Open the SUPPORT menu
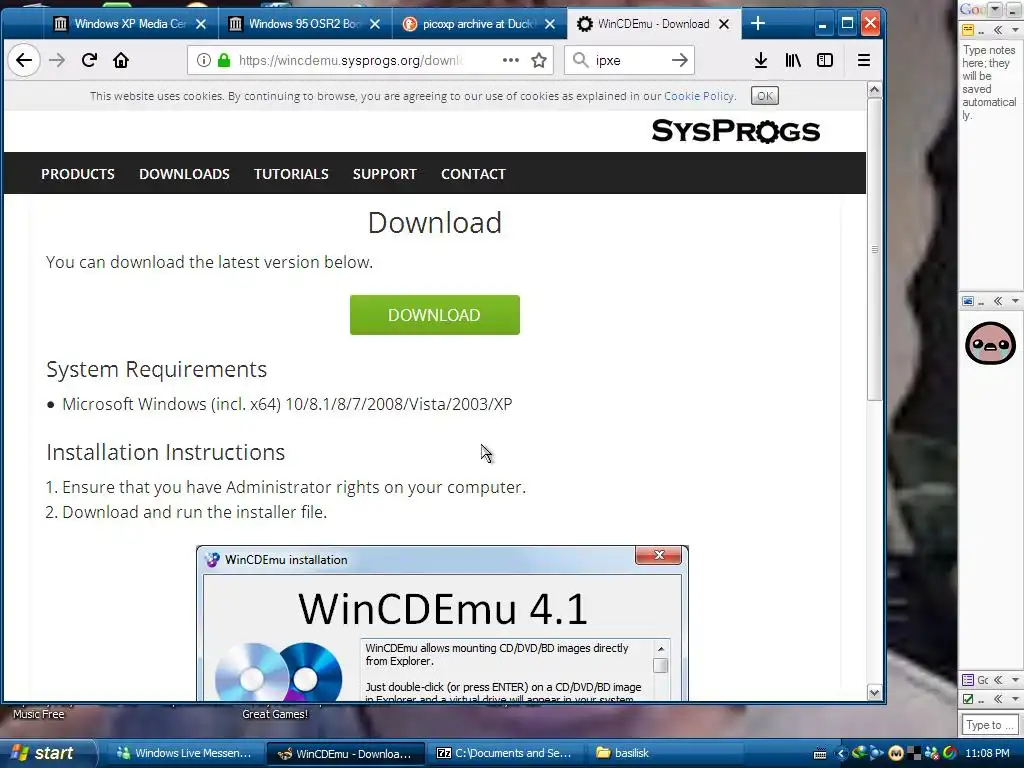The image size is (1024, 768). (x=385, y=174)
